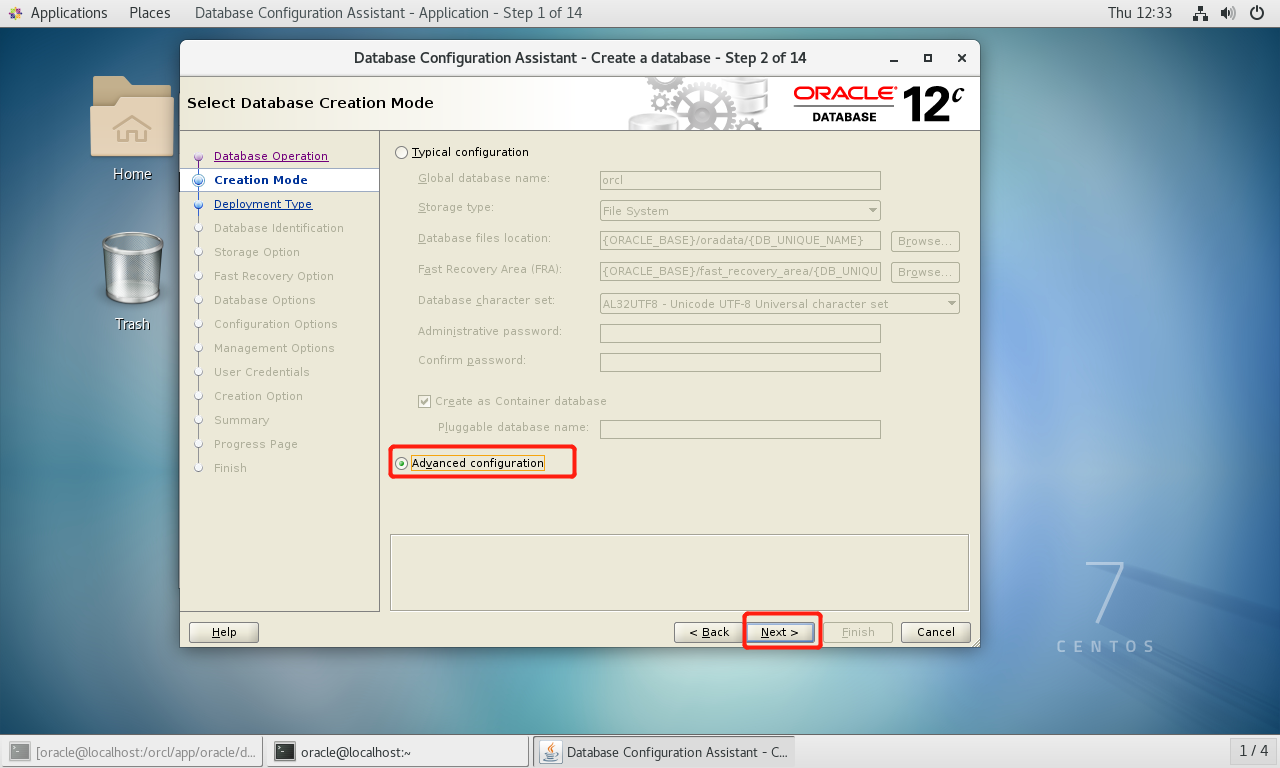
Task: Close the Database Configuration Assistant window
Action: tap(961, 58)
